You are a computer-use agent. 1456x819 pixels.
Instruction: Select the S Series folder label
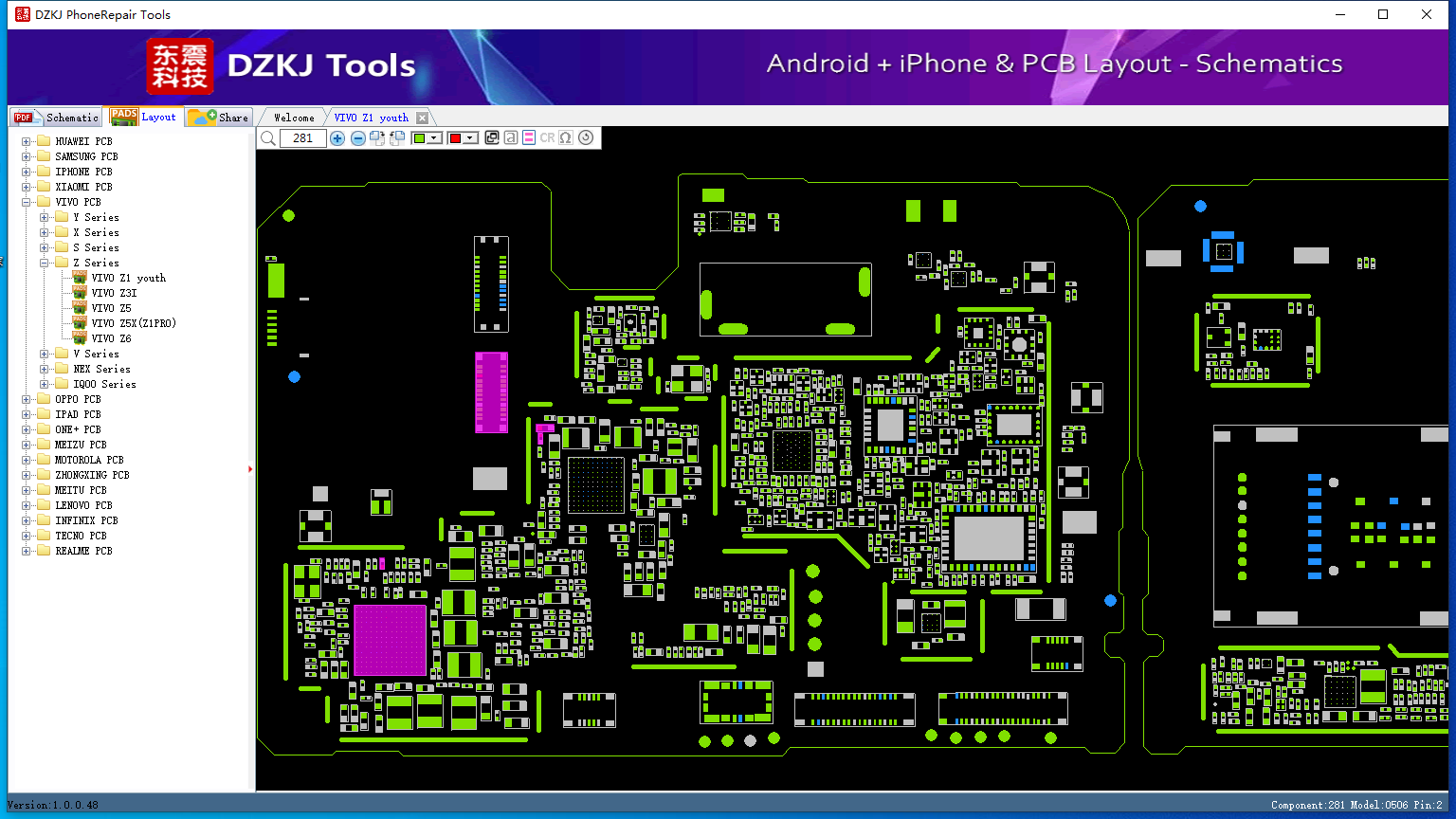pos(96,247)
